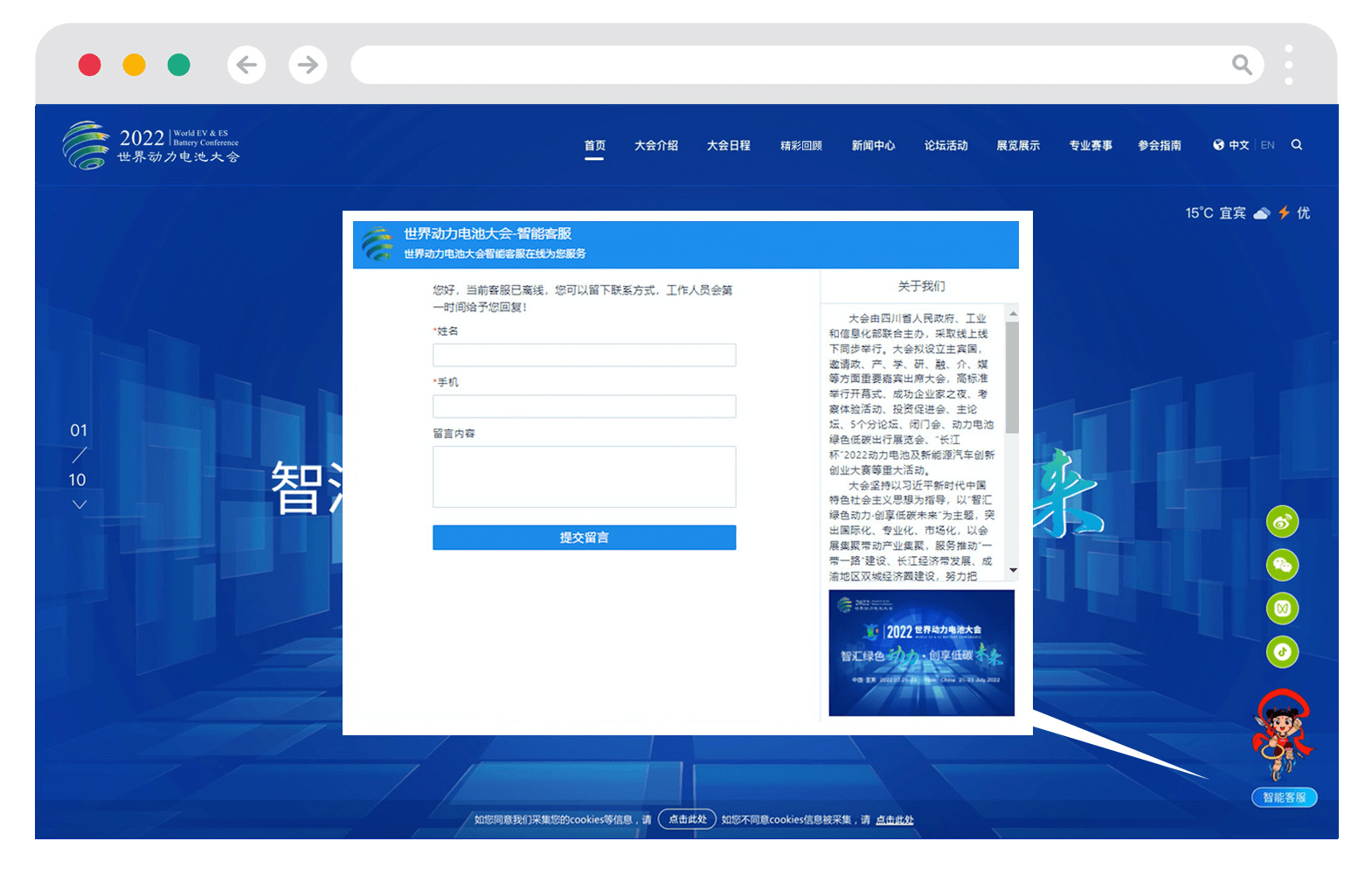The height and width of the screenshot is (869, 1372).
Task: Open the 大会日程 menu item
Action: tap(729, 145)
